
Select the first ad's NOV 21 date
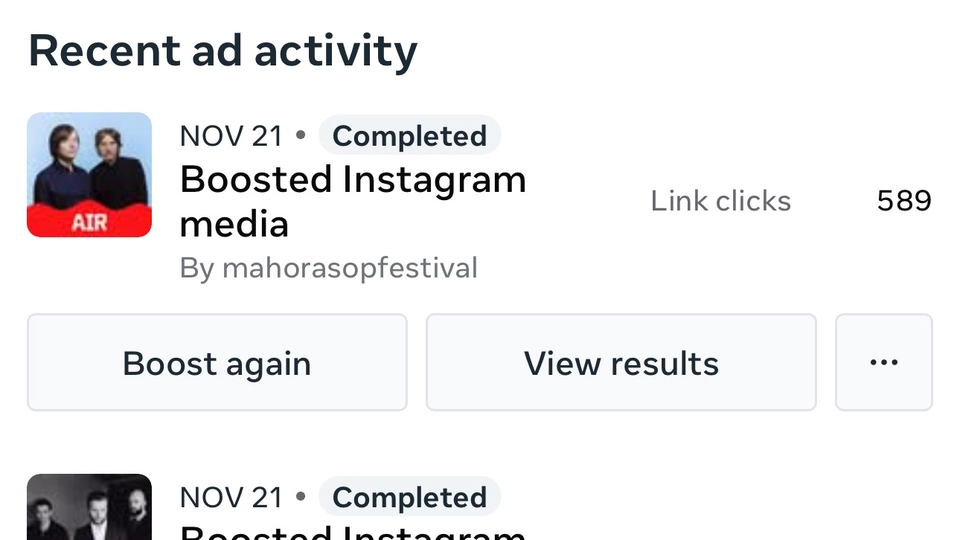(x=231, y=136)
